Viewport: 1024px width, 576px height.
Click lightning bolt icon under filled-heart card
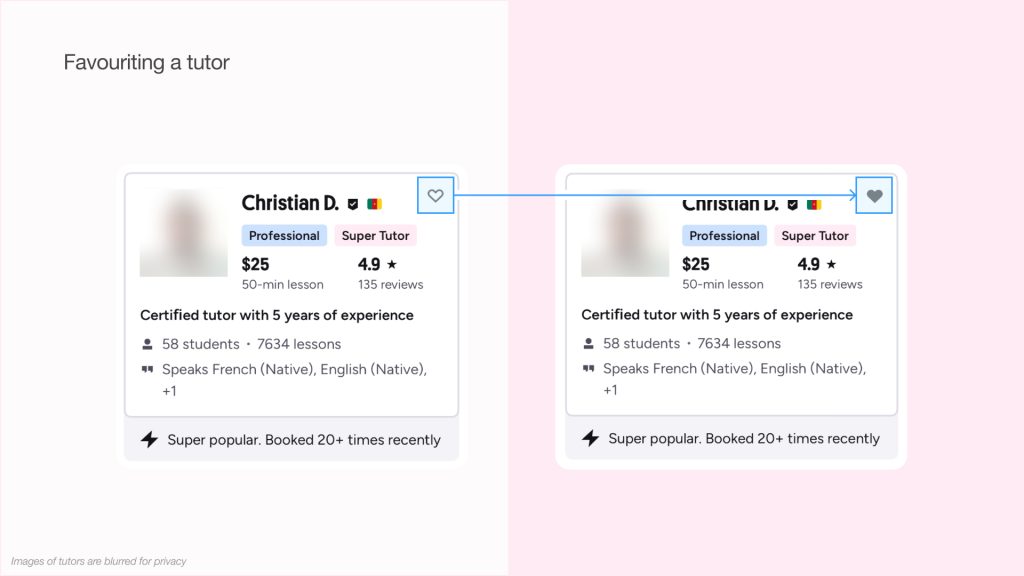(590, 438)
